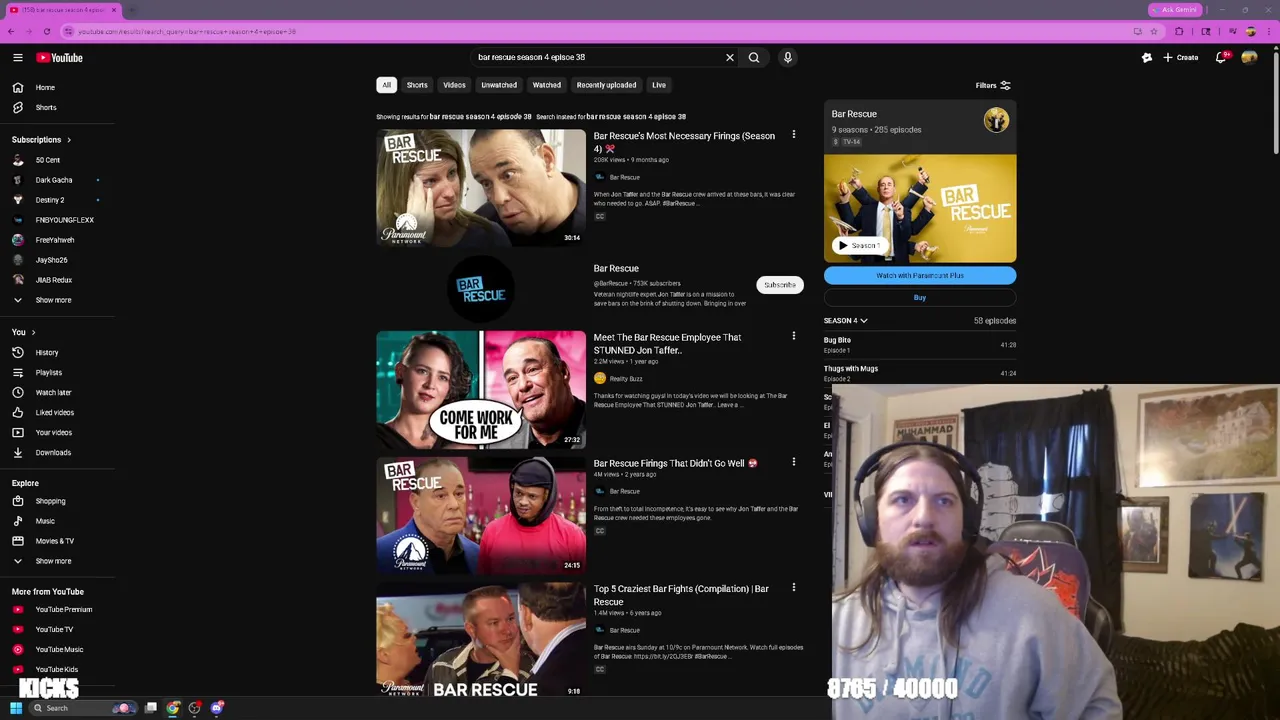This screenshot has width=1280, height=720.
Task: Select the Live filter chip
Action: [x=659, y=86]
